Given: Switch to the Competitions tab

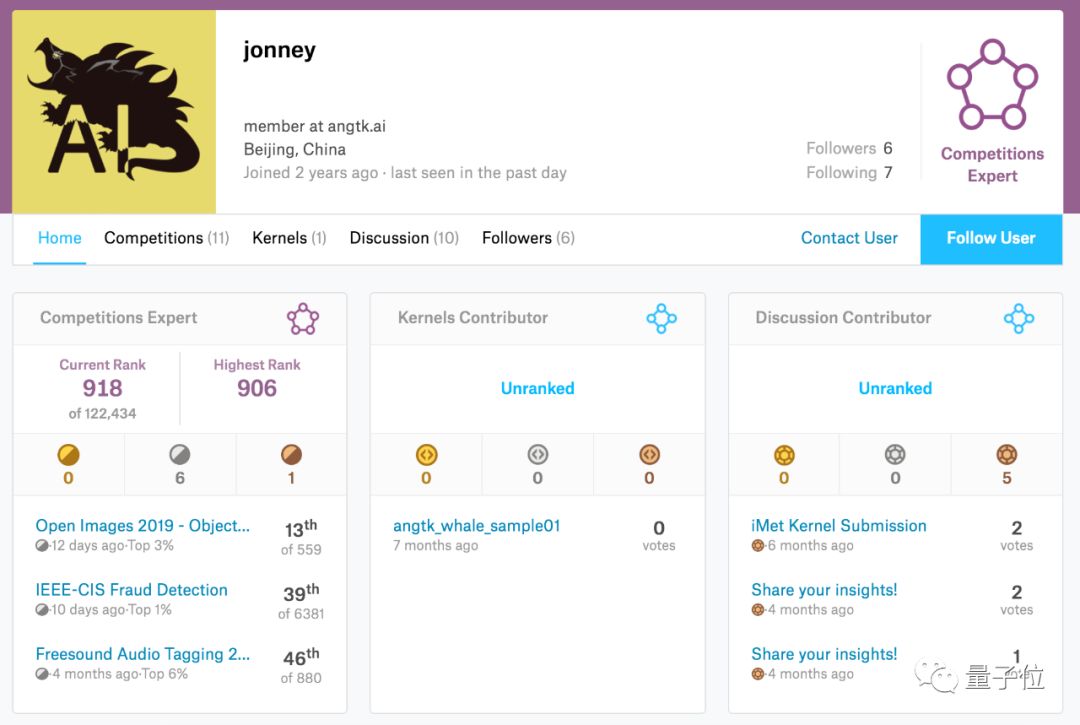Looking at the screenshot, I should click(166, 238).
